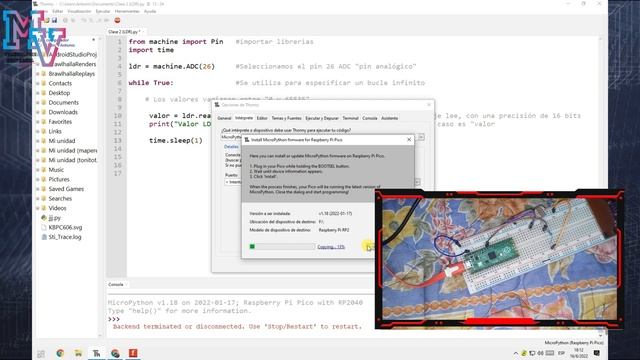The image size is (640, 360).
Task: Switch to the Ejecutar y Depurar tab
Action: (322, 118)
